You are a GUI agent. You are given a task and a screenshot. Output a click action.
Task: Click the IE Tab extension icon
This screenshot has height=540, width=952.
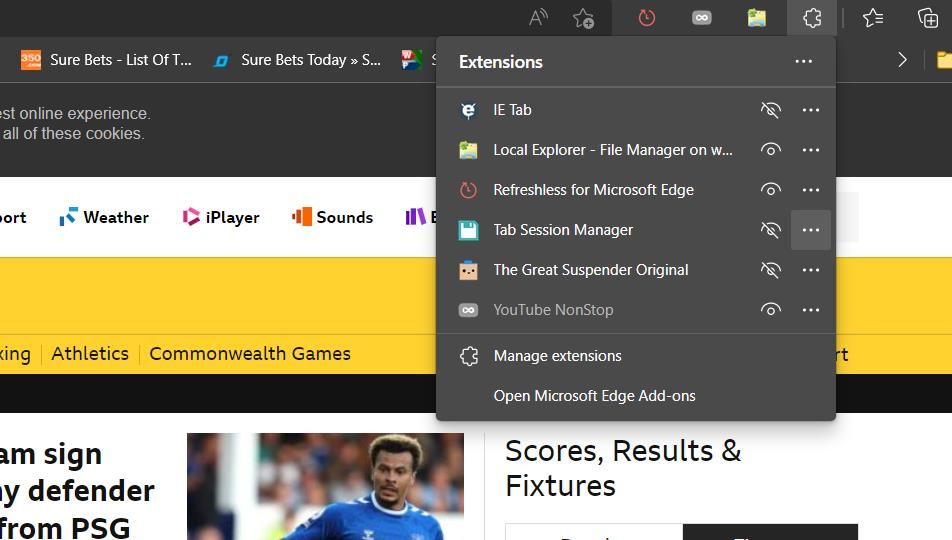pos(468,110)
